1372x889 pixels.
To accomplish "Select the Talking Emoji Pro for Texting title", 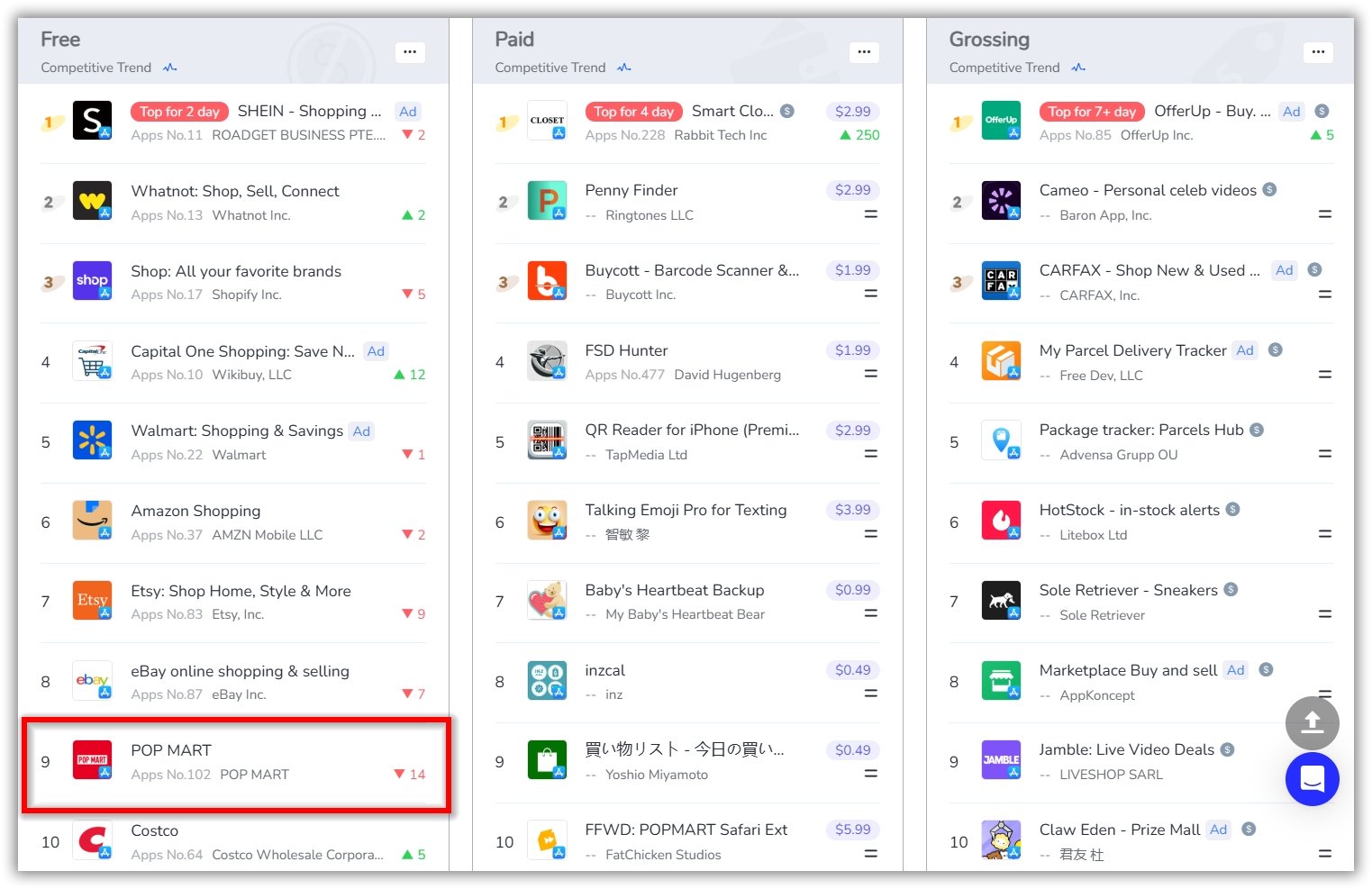I will coord(686,510).
